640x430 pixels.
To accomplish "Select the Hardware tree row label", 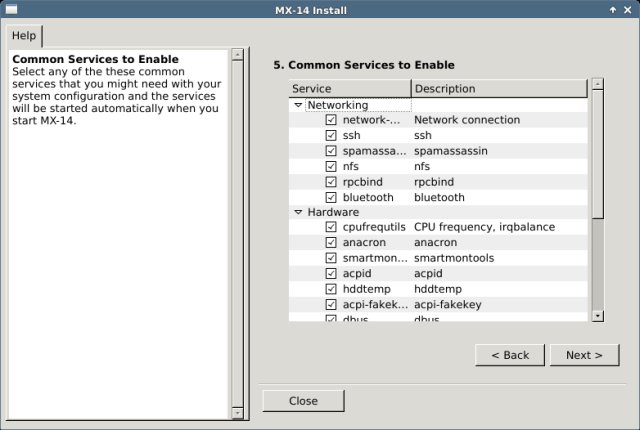I will click(x=333, y=212).
